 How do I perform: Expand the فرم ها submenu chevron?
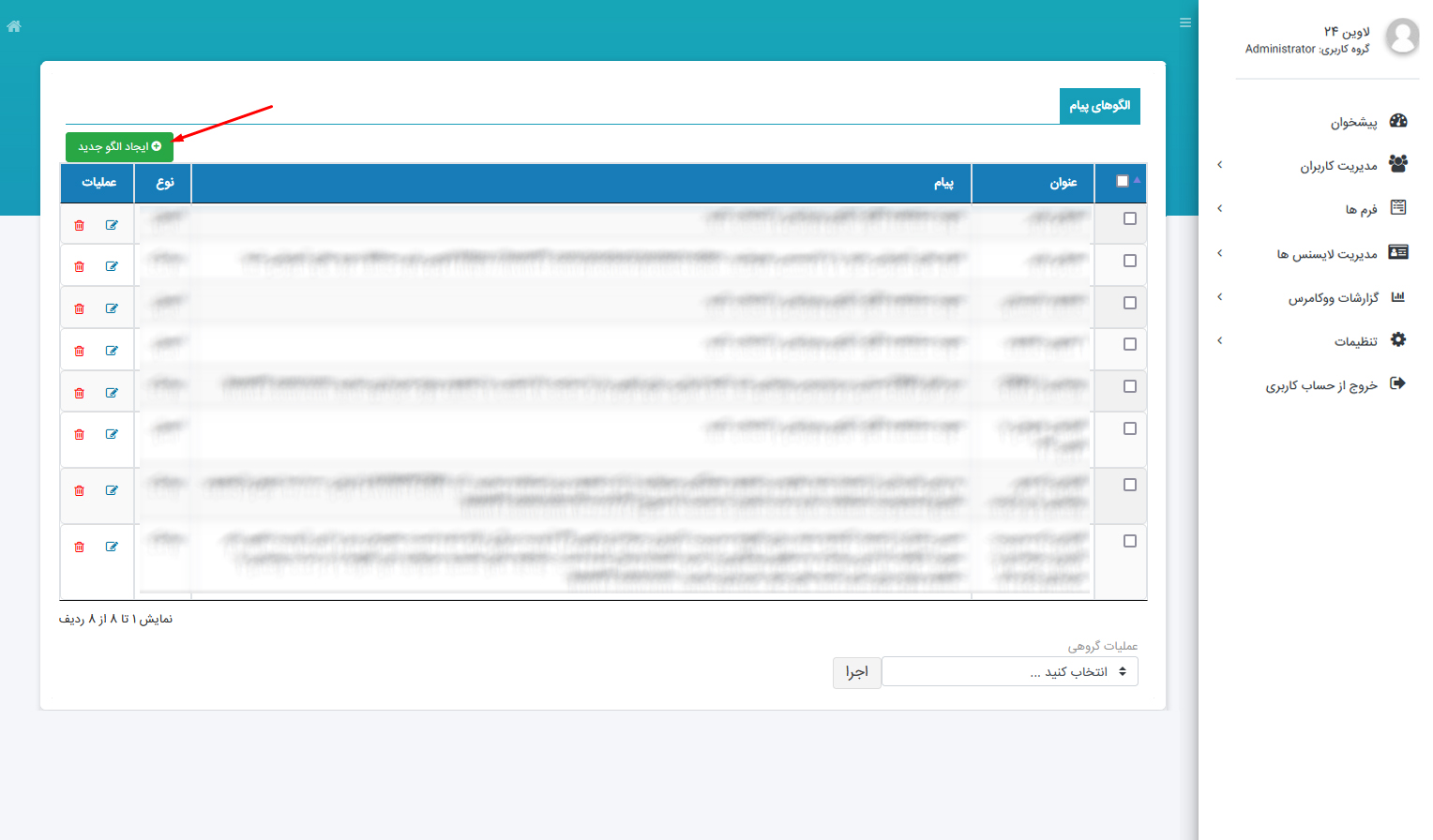1220,208
